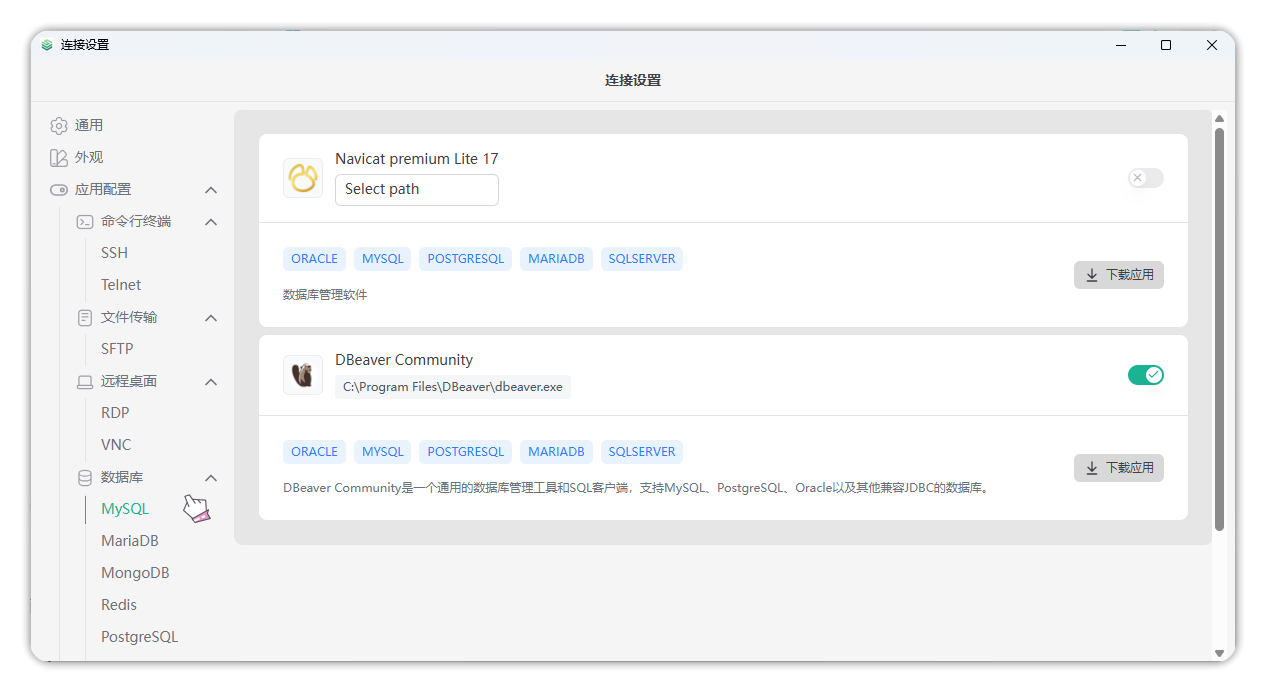Download the DBeaver application button
The width and height of the screenshot is (1266, 682).
[1119, 468]
